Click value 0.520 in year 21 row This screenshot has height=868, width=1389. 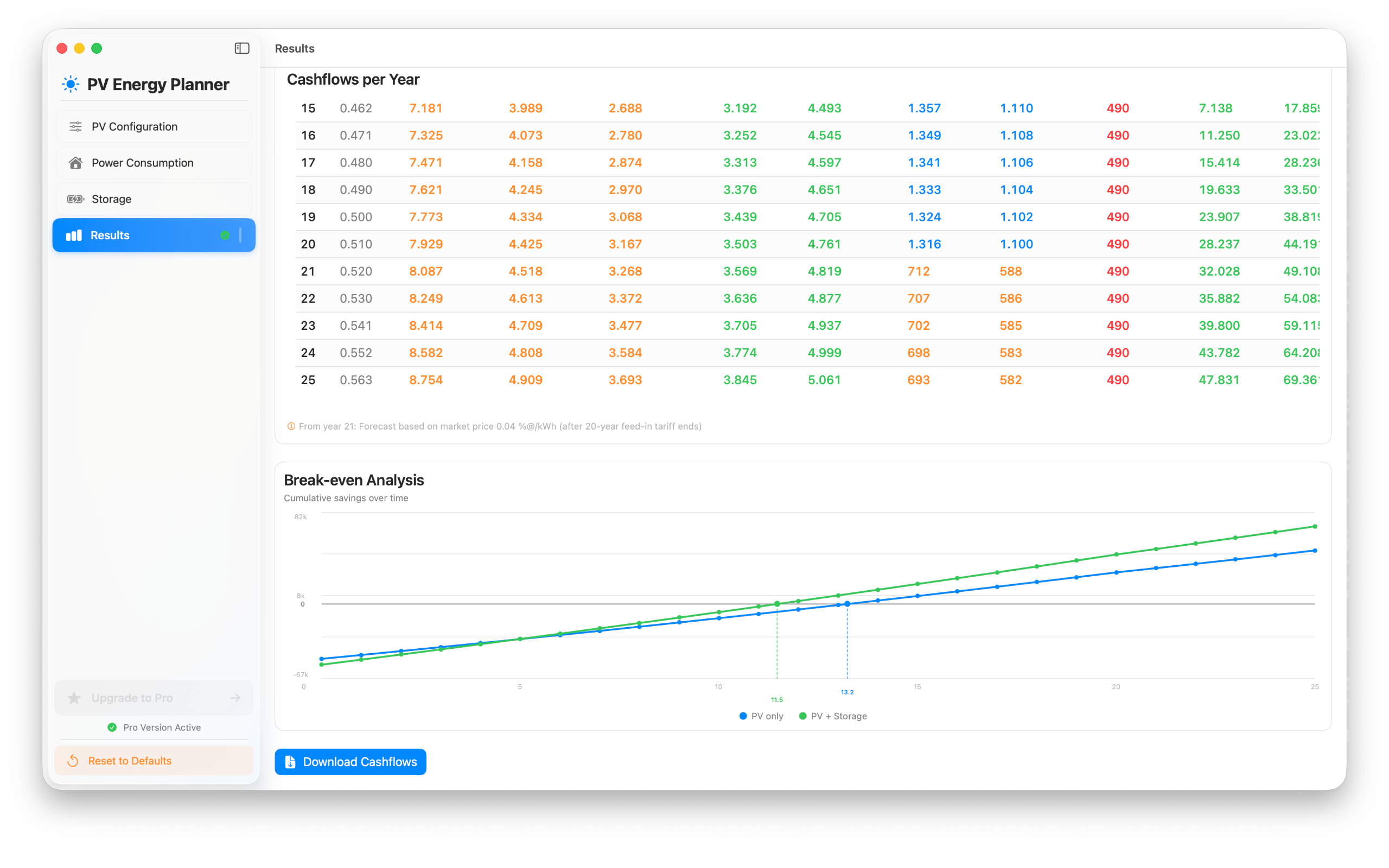(x=356, y=271)
